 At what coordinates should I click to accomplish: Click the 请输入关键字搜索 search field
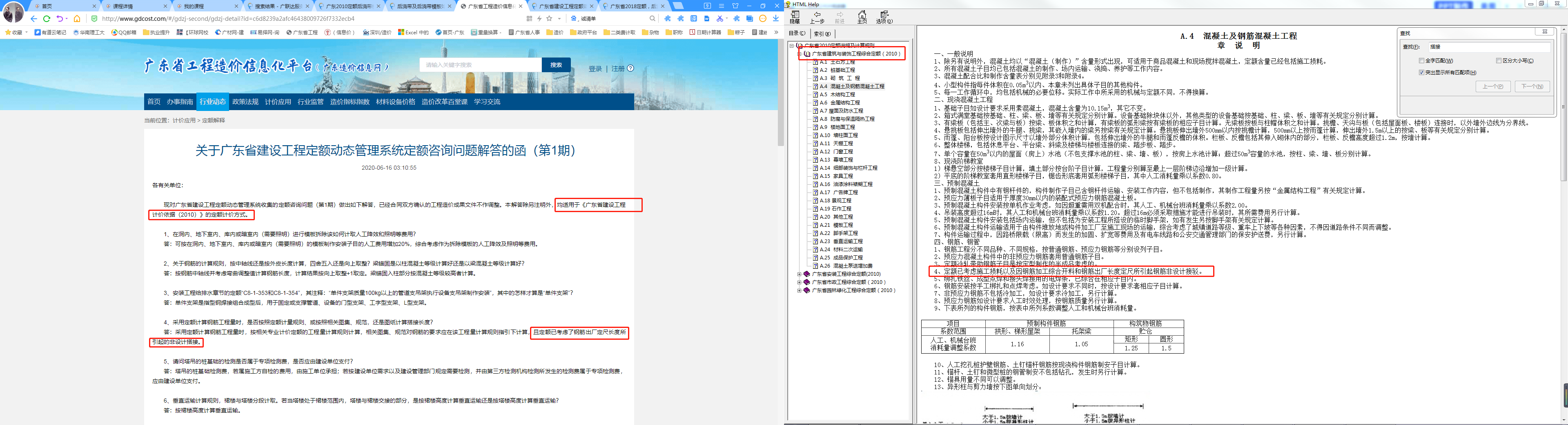(x=480, y=65)
